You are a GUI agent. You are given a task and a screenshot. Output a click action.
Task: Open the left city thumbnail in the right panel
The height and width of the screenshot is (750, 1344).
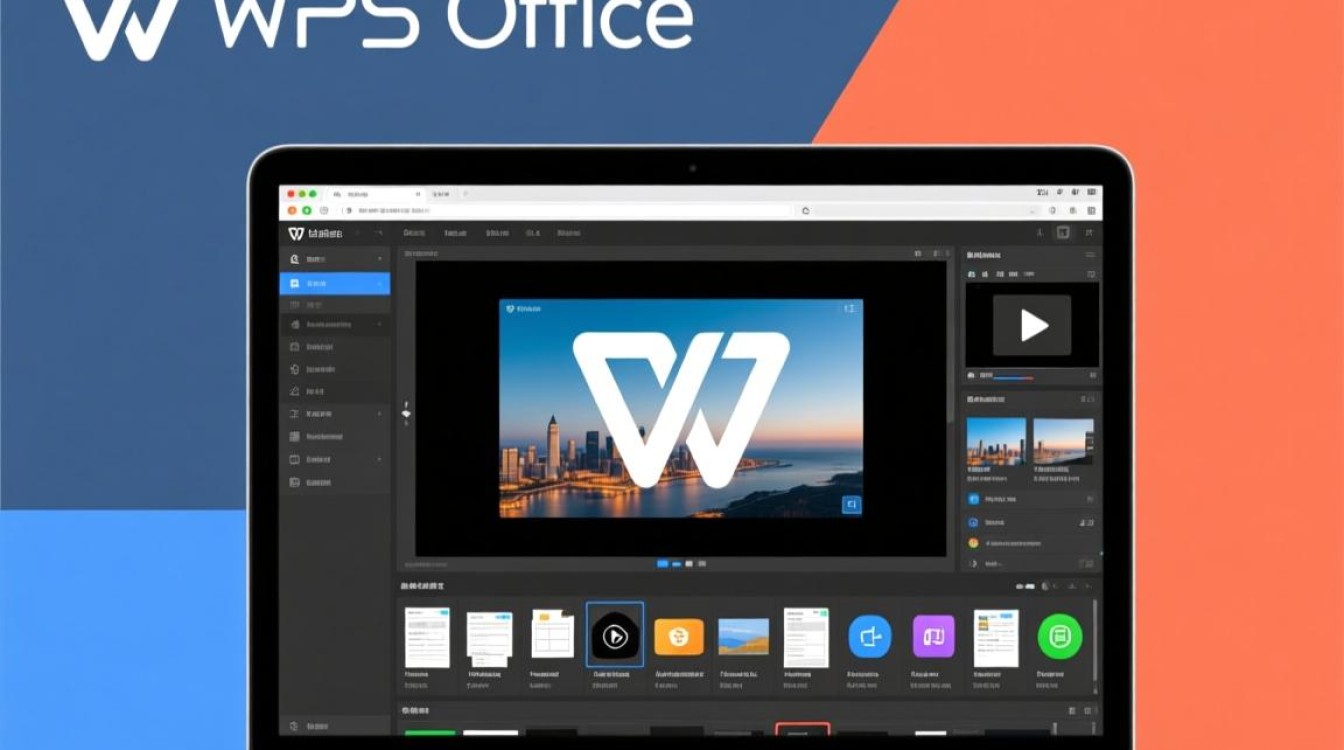996,441
